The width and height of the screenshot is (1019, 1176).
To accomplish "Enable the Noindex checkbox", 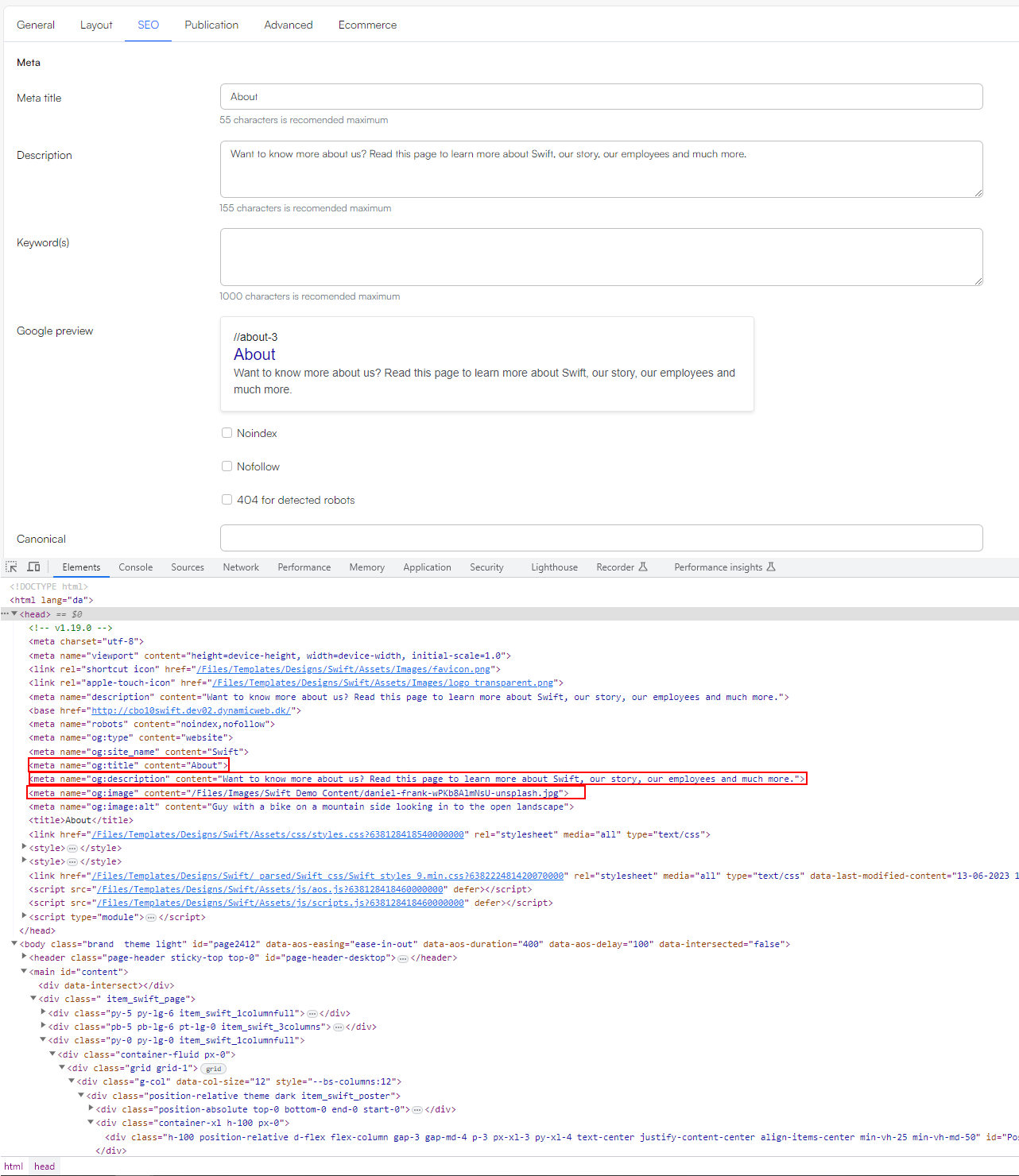I will tap(227, 433).
